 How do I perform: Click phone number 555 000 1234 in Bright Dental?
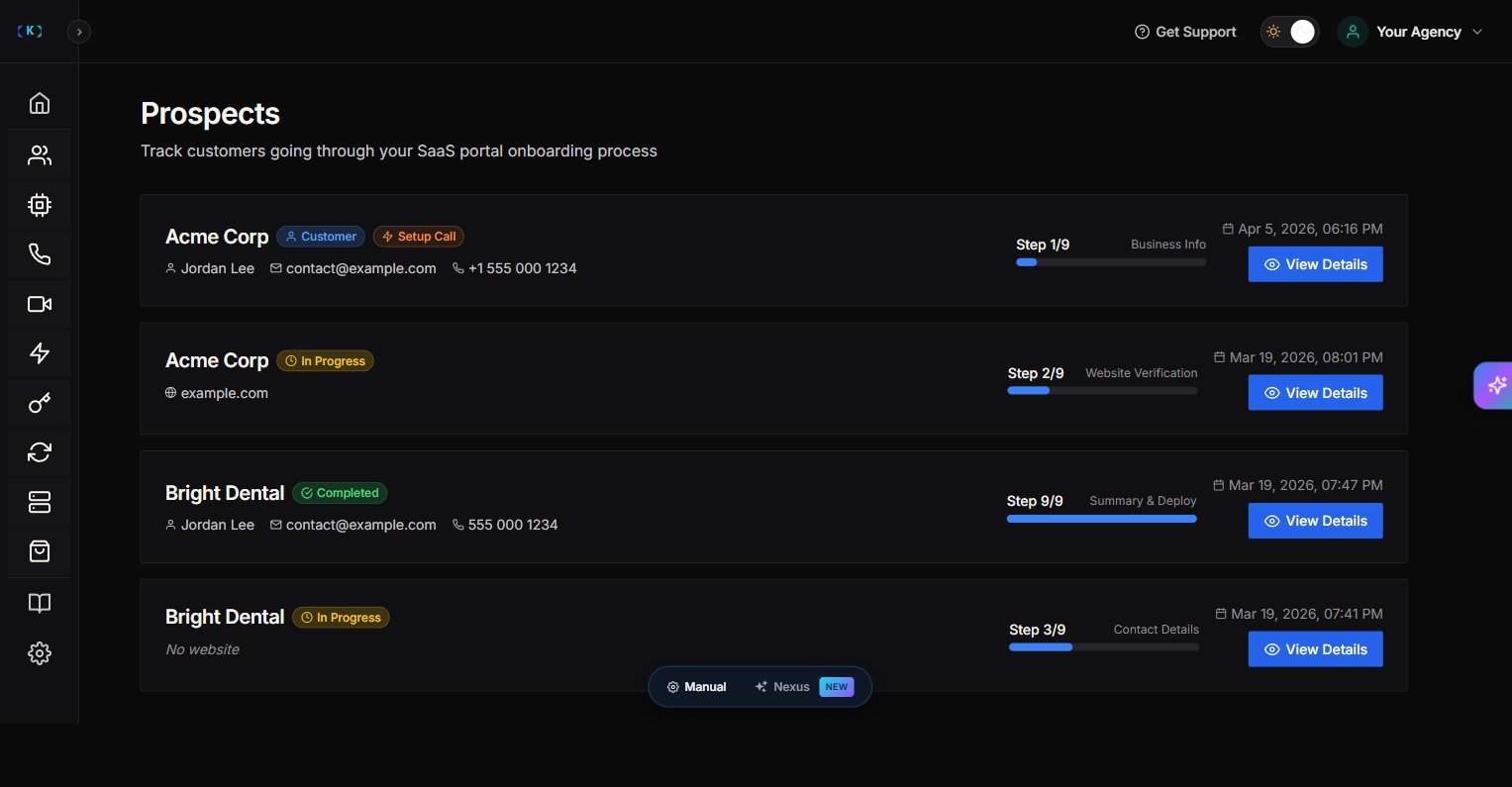coord(513,525)
